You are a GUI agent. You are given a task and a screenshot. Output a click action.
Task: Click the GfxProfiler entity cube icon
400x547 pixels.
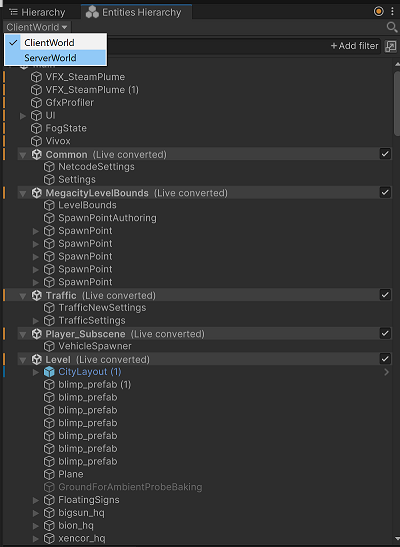click(37, 103)
